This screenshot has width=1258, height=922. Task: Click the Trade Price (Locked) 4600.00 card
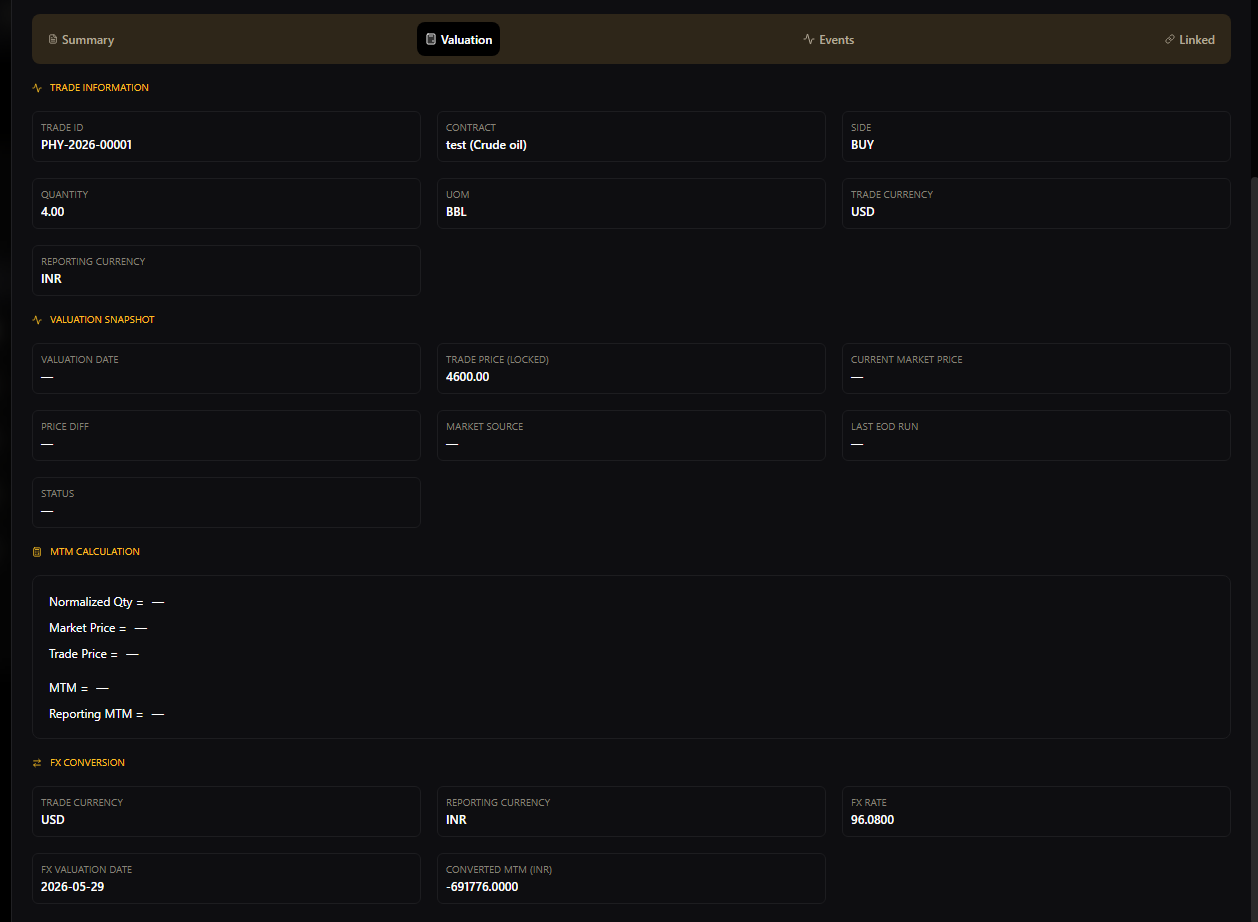point(631,368)
